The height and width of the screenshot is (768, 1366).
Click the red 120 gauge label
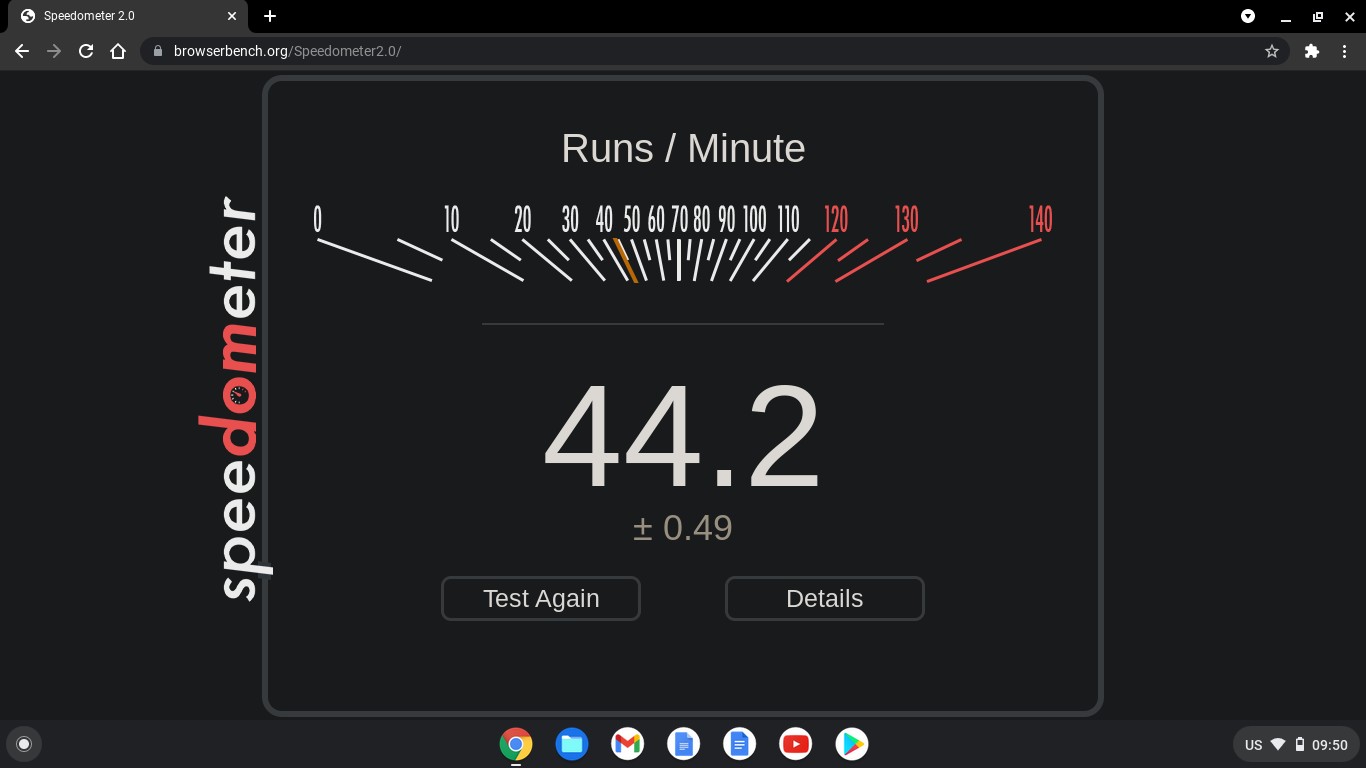836,219
